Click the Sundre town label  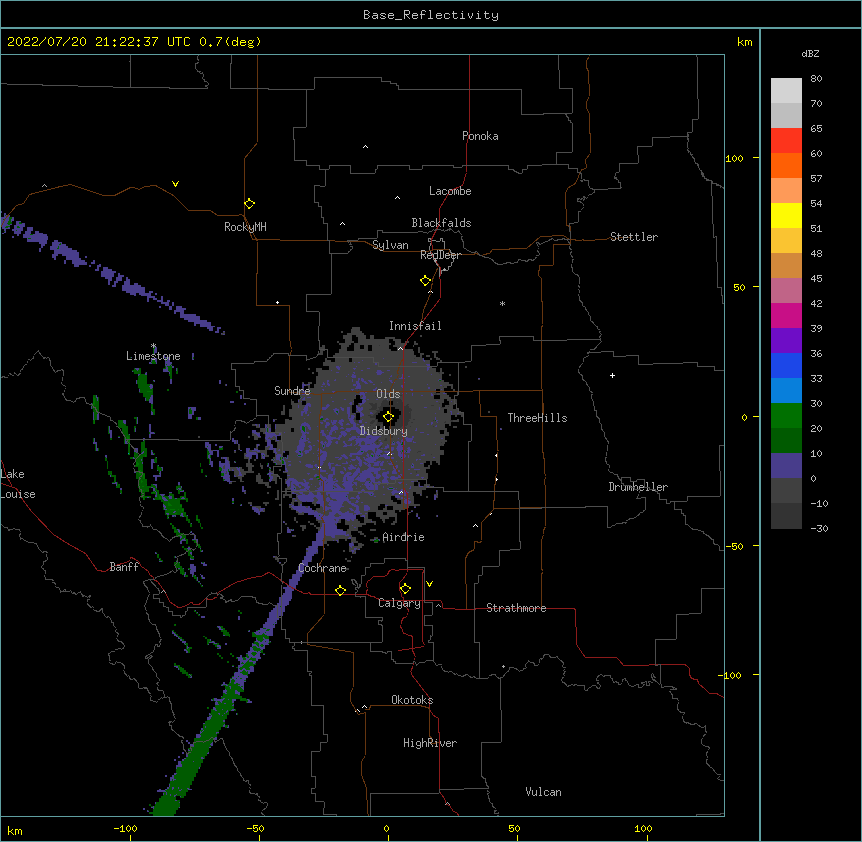(x=292, y=391)
